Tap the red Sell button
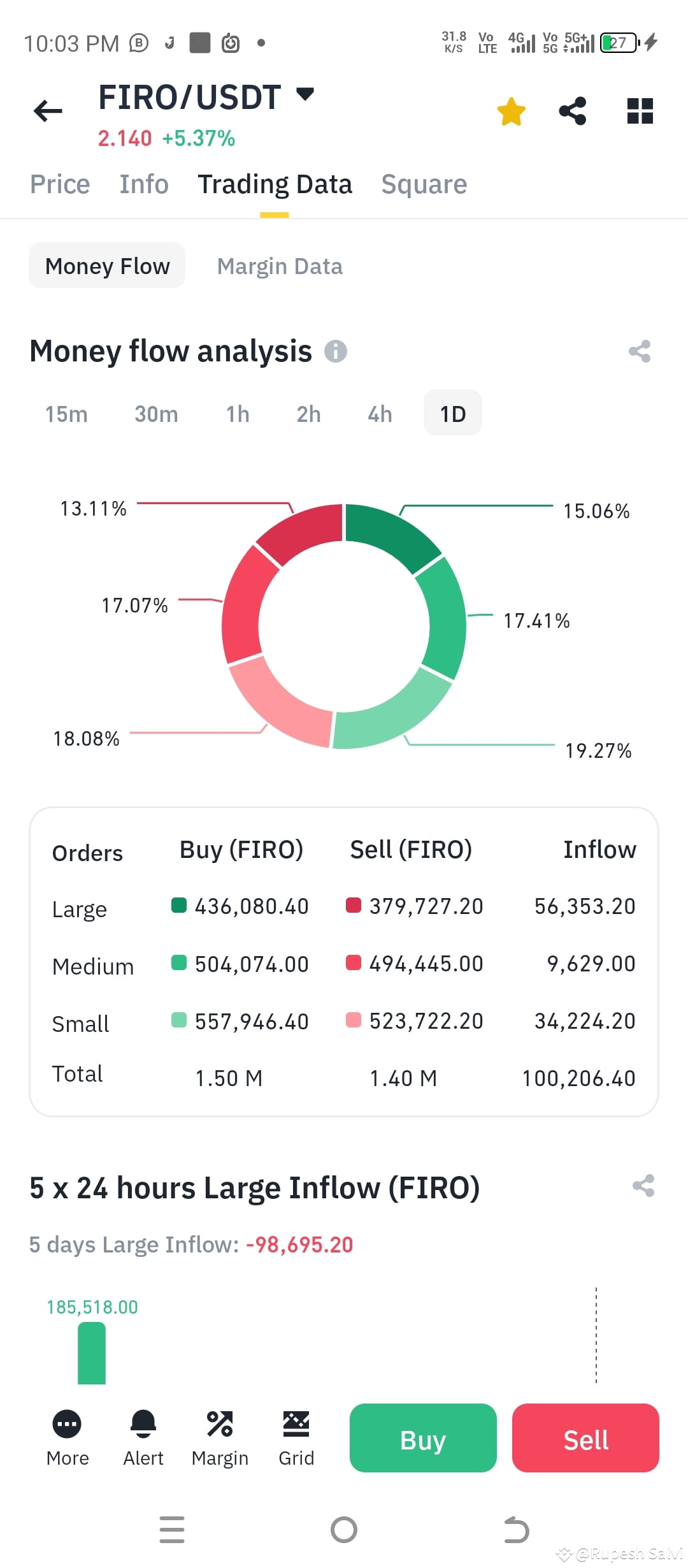The image size is (688, 1568). coord(585,1438)
